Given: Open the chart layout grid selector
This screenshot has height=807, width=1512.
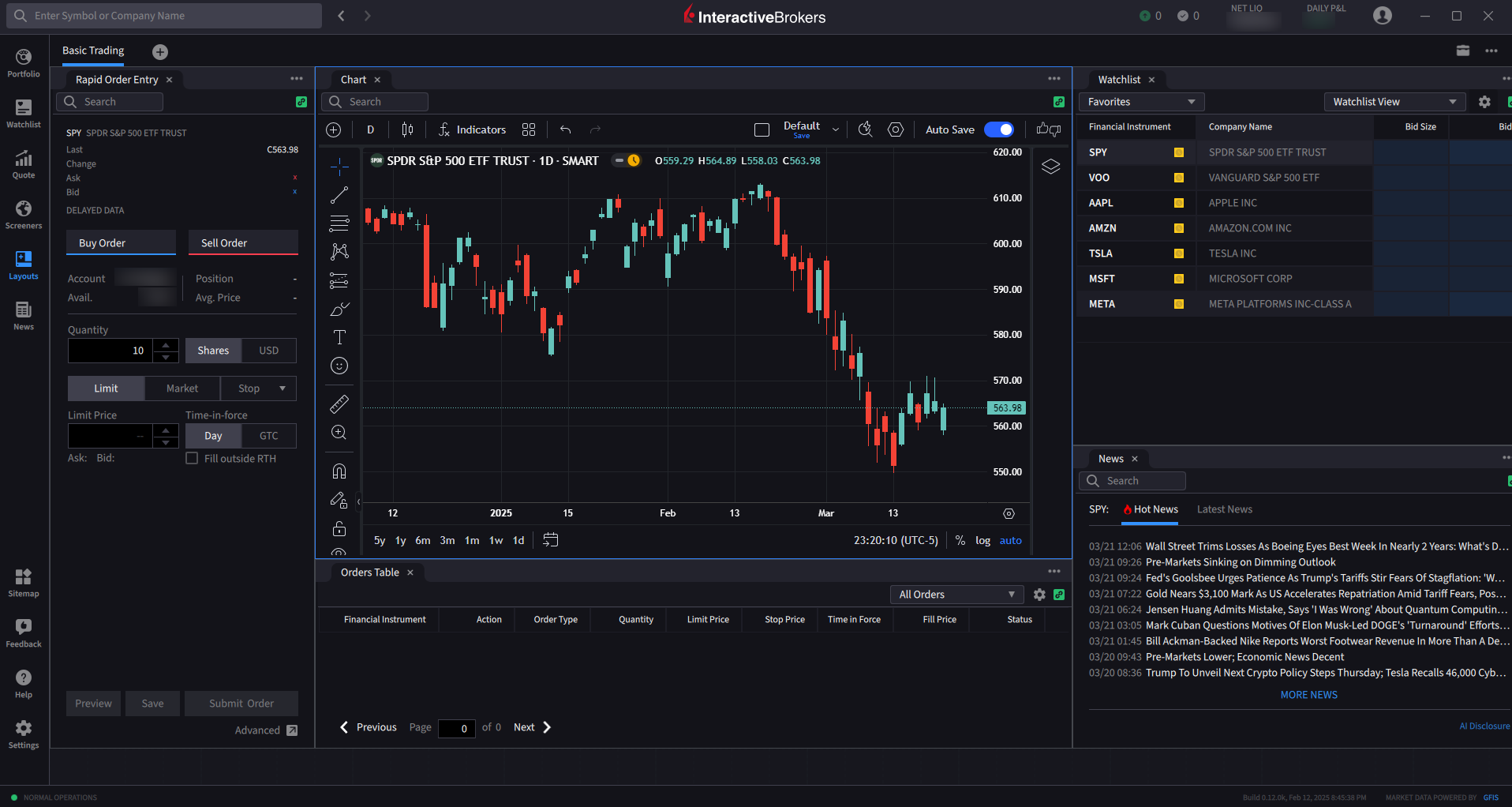Looking at the screenshot, I should coord(529,129).
